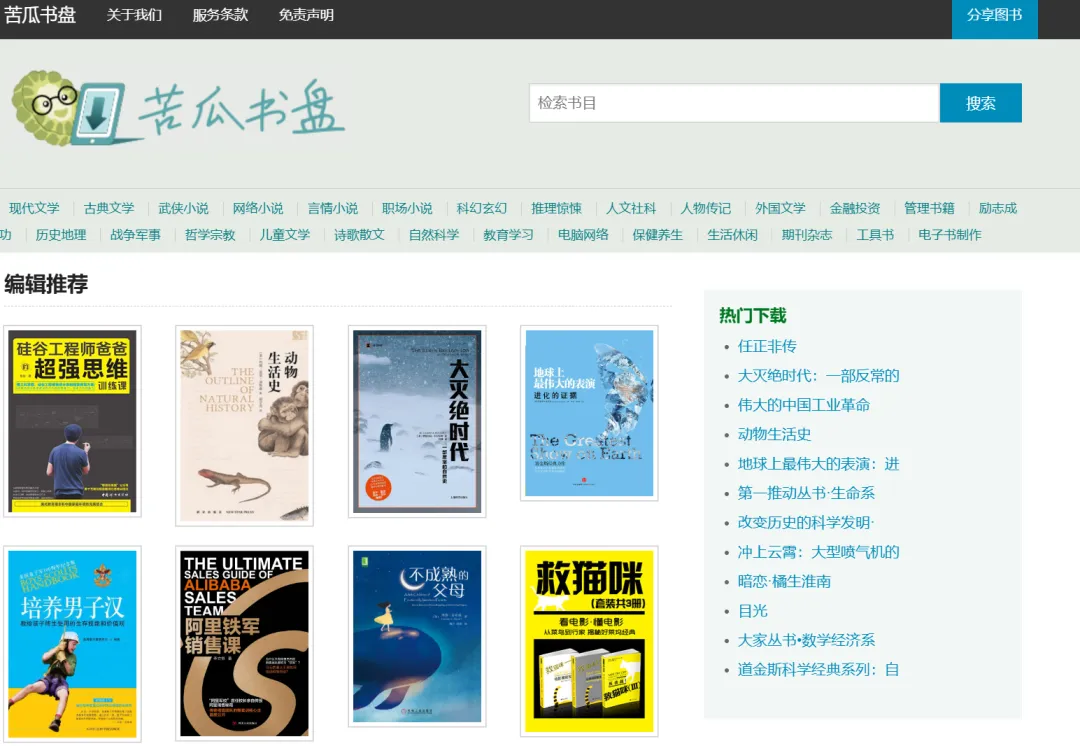Open the 动物生活史 book cover
This screenshot has width=1080, height=746.
point(245,426)
